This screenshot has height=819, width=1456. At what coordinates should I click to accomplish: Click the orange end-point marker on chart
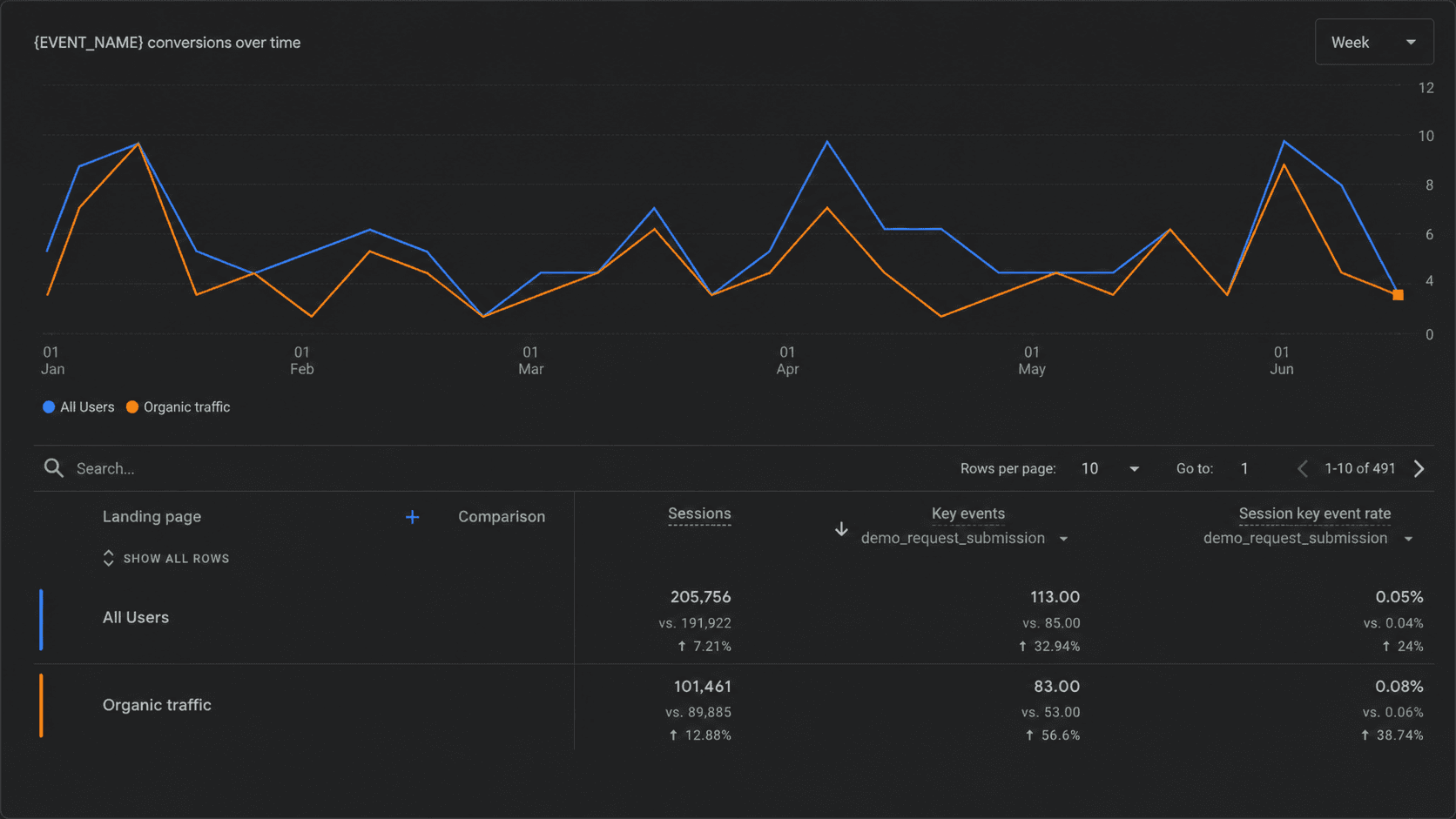pos(1398,295)
